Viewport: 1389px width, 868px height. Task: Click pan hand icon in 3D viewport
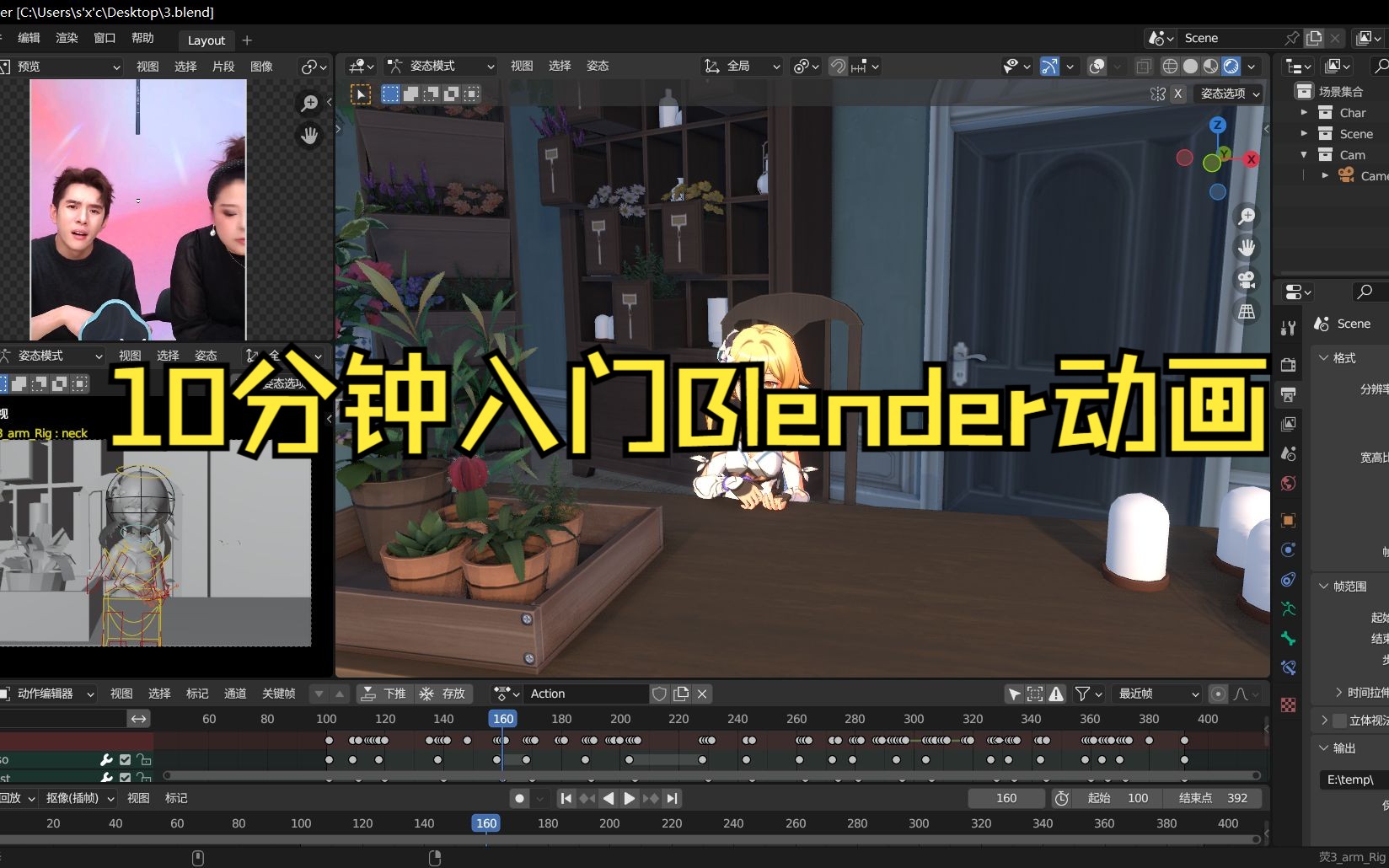tap(1247, 248)
